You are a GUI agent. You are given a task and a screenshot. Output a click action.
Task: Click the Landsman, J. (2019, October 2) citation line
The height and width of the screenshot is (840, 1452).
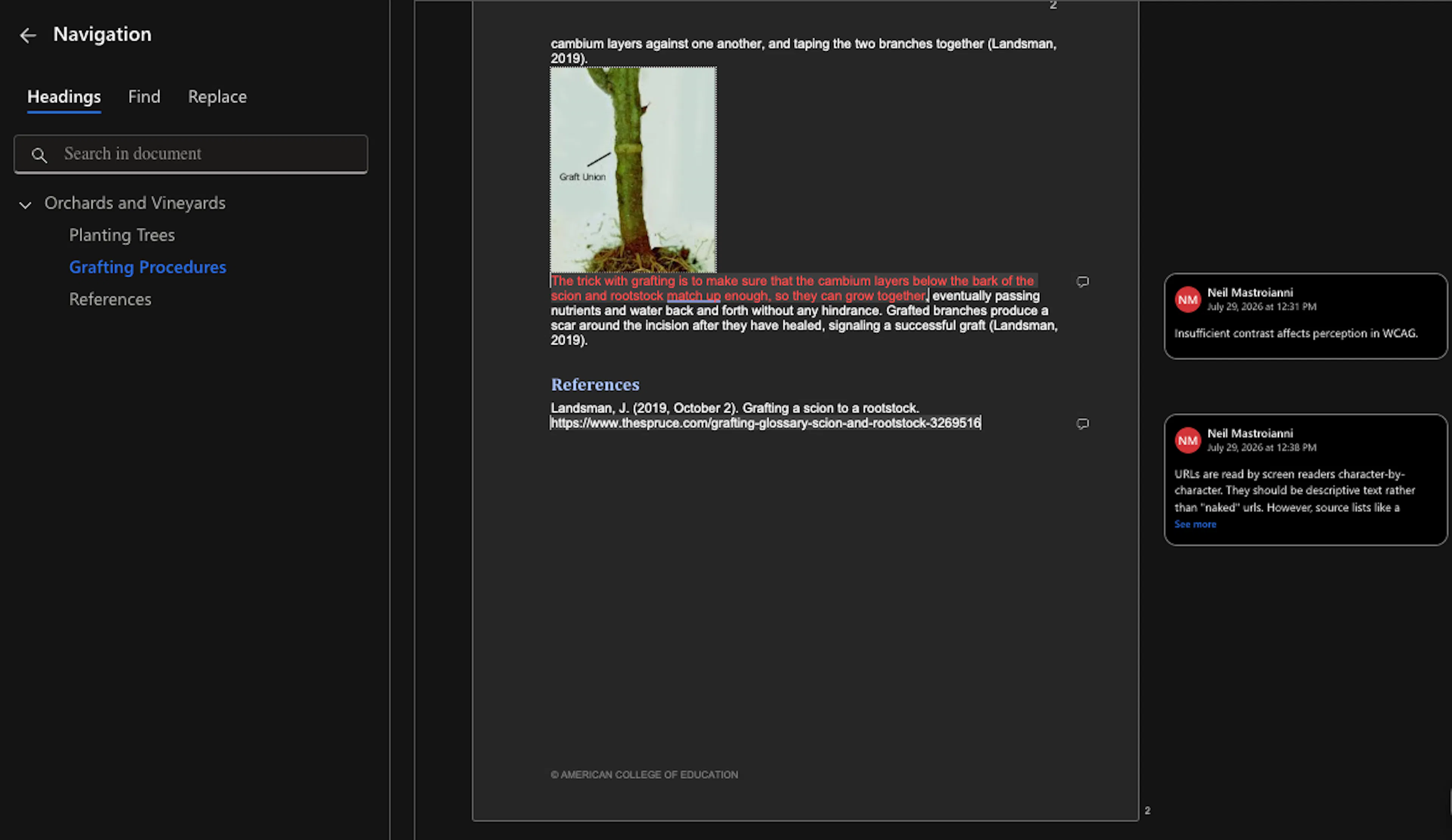(735, 409)
